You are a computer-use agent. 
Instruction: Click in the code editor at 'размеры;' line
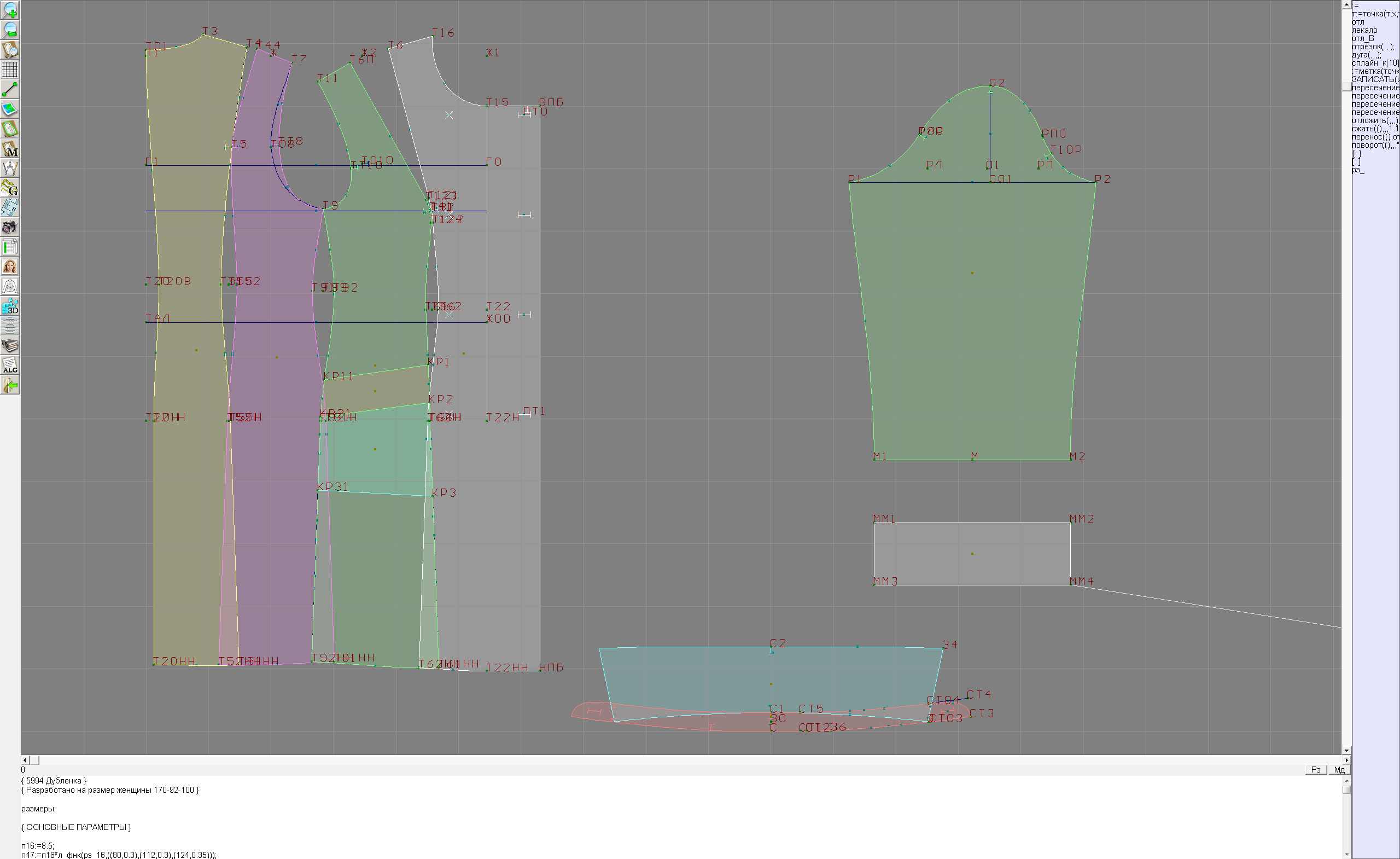39,809
